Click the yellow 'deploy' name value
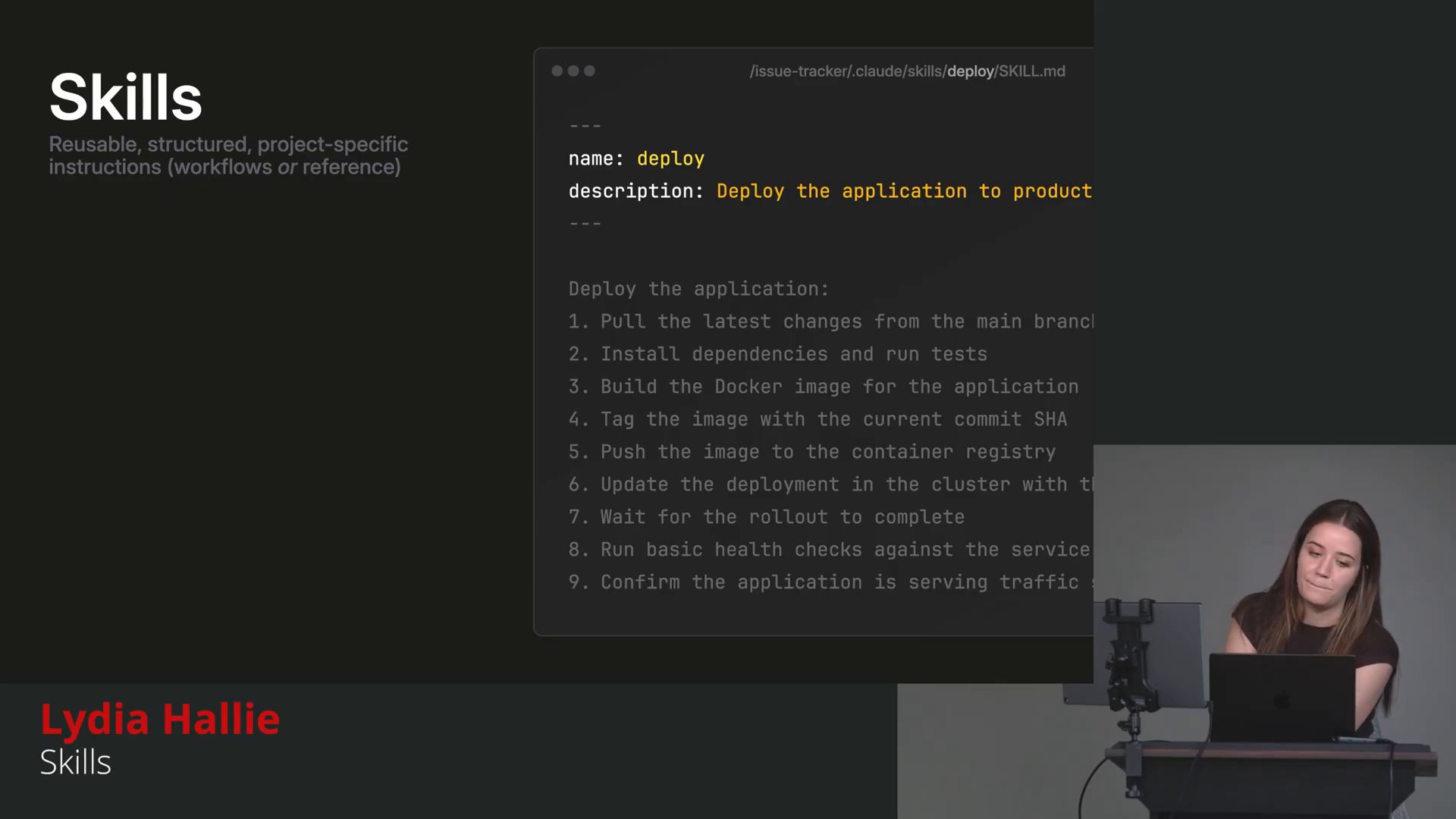 [670, 158]
